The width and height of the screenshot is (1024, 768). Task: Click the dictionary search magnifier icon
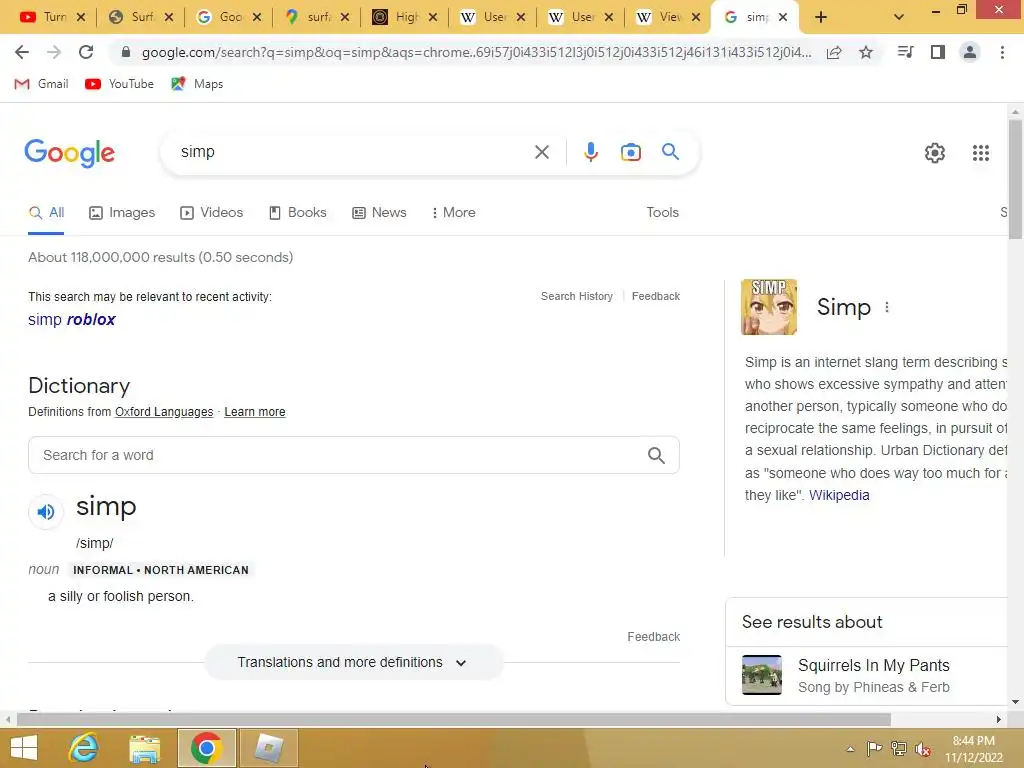(x=656, y=455)
